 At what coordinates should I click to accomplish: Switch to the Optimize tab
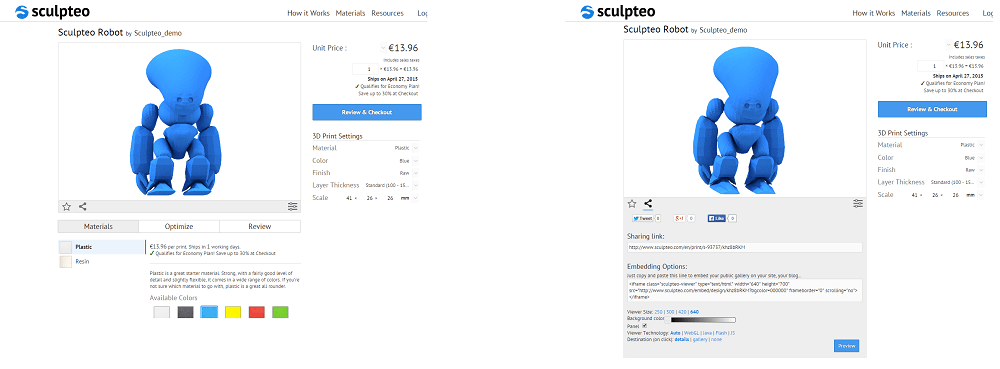pos(179,226)
